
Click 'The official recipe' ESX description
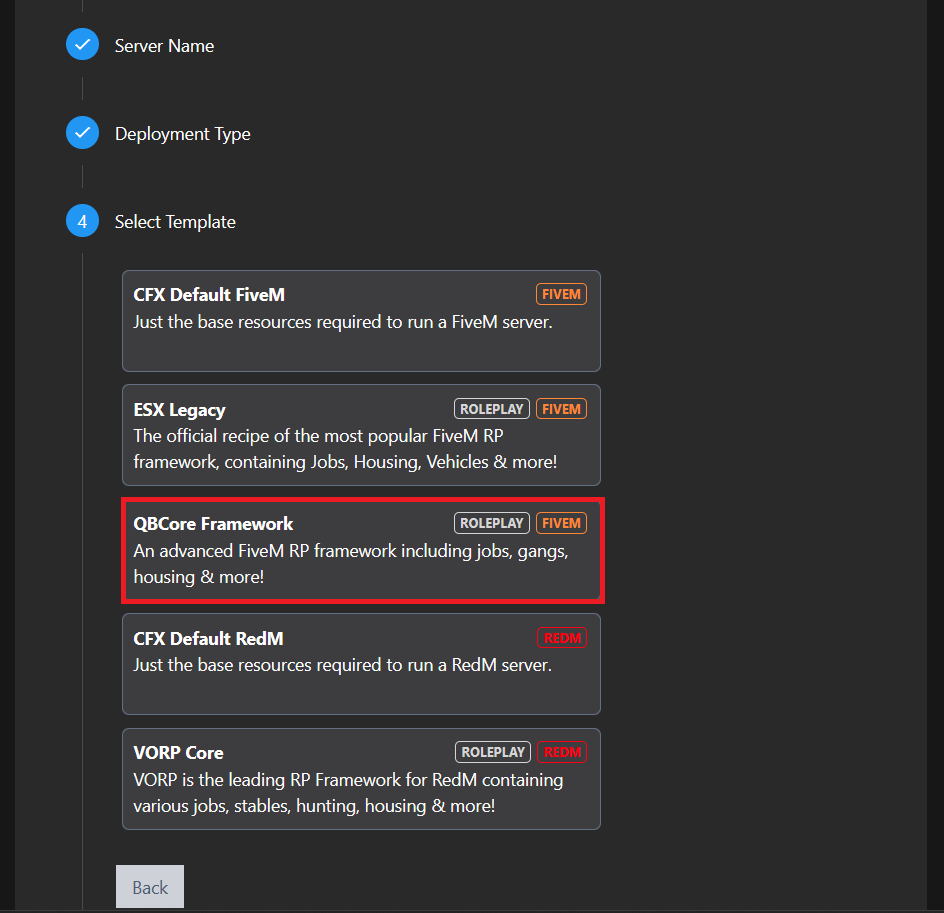[345, 449]
